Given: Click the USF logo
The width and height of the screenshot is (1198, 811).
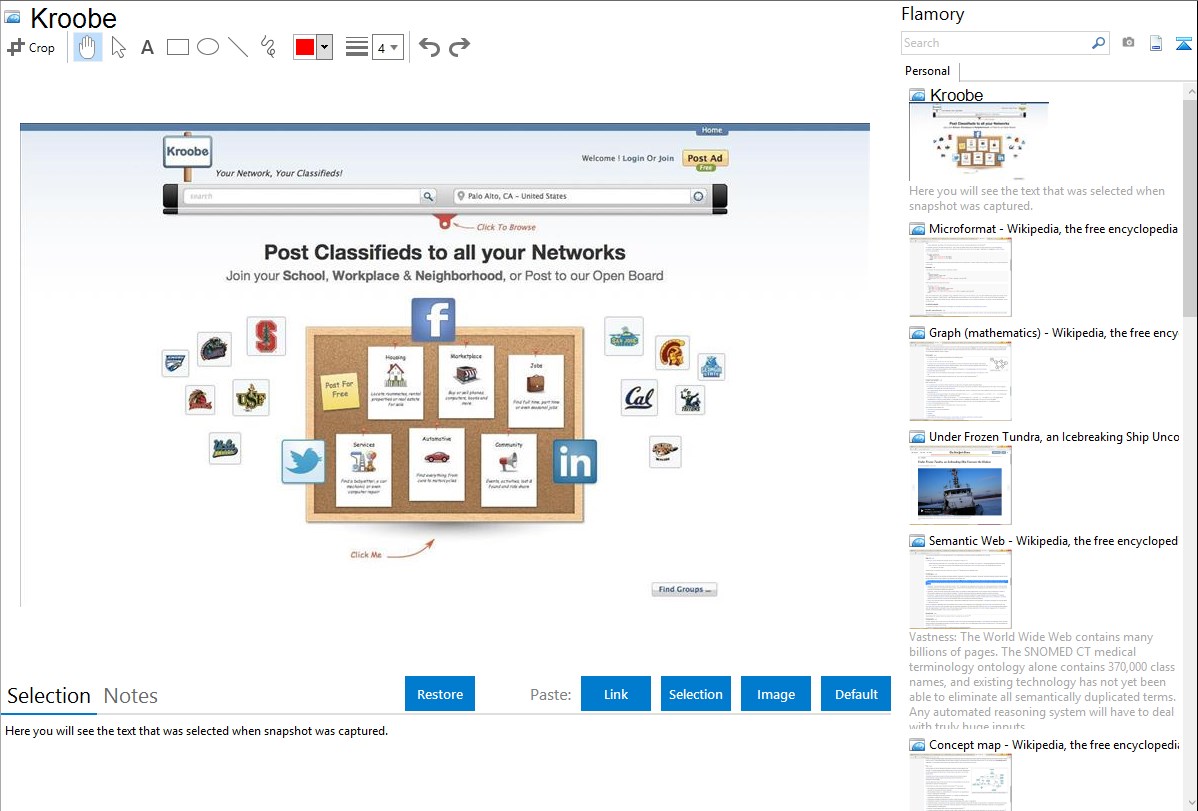Looking at the screenshot, I should [x=251, y=398].
